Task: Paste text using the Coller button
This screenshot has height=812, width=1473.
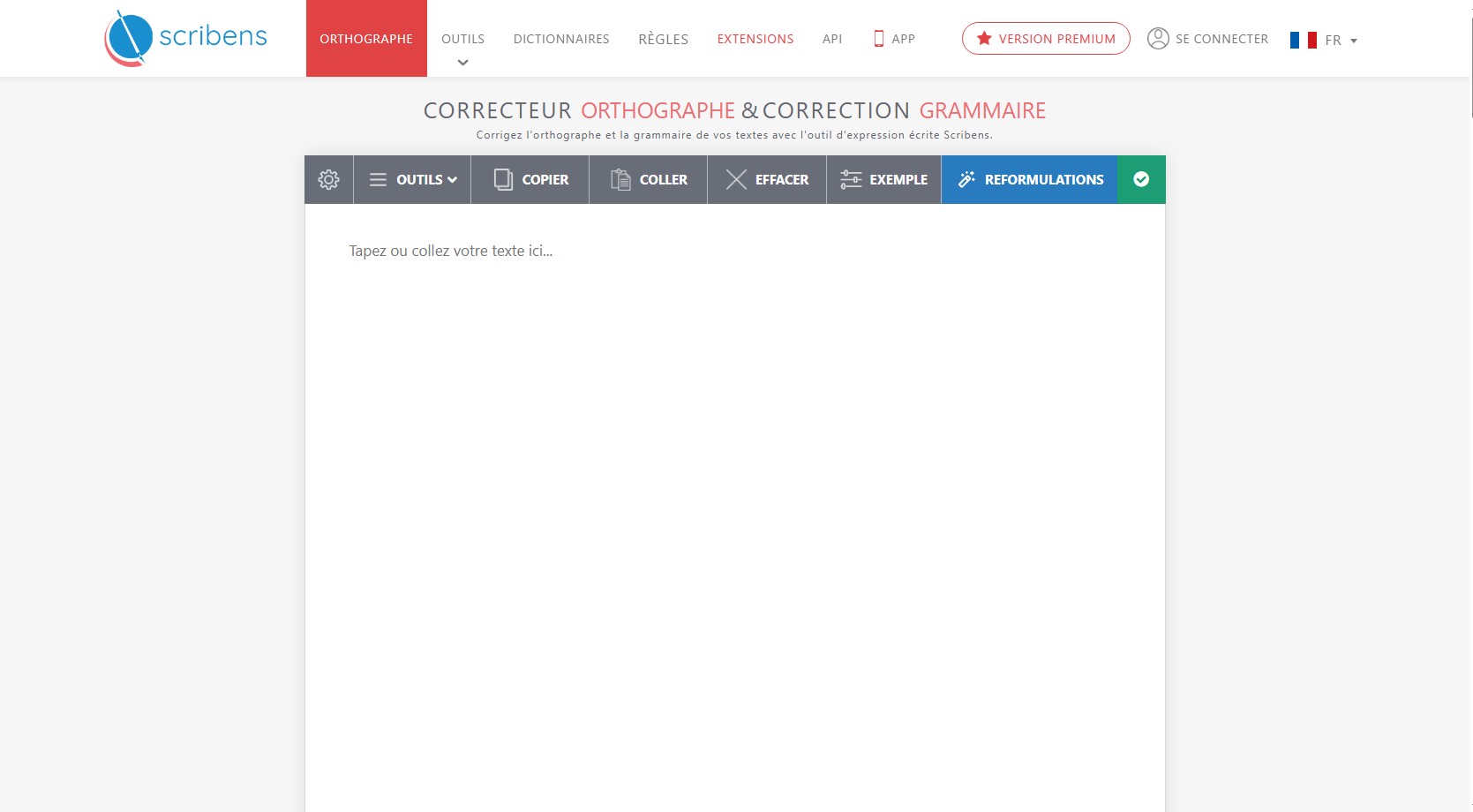Action: click(x=649, y=180)
